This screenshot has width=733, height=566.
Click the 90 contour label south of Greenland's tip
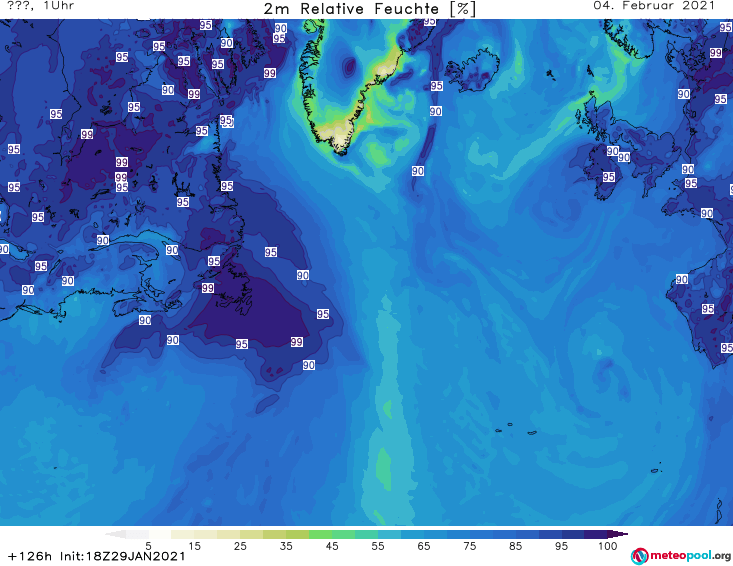pos(417,171)
